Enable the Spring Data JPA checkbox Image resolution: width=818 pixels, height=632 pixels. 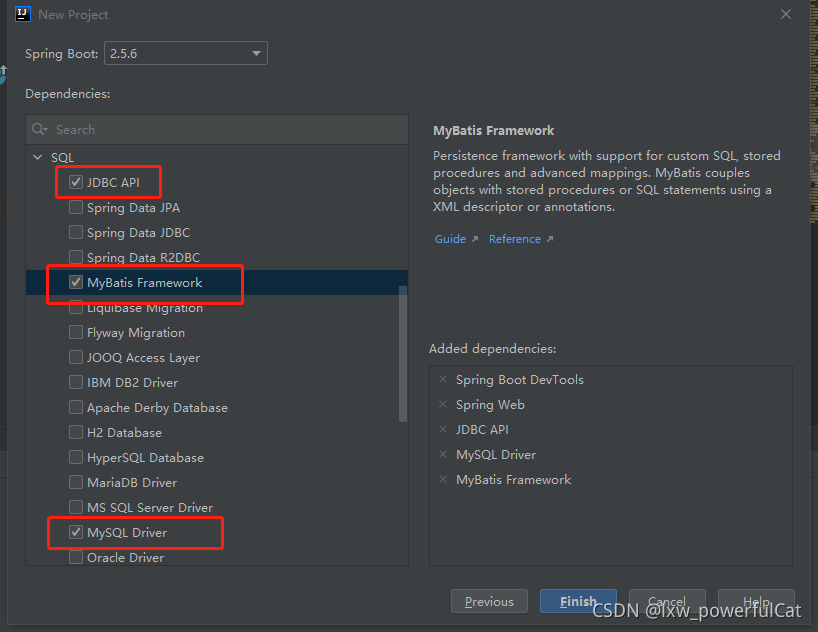[x=76, y=207]
